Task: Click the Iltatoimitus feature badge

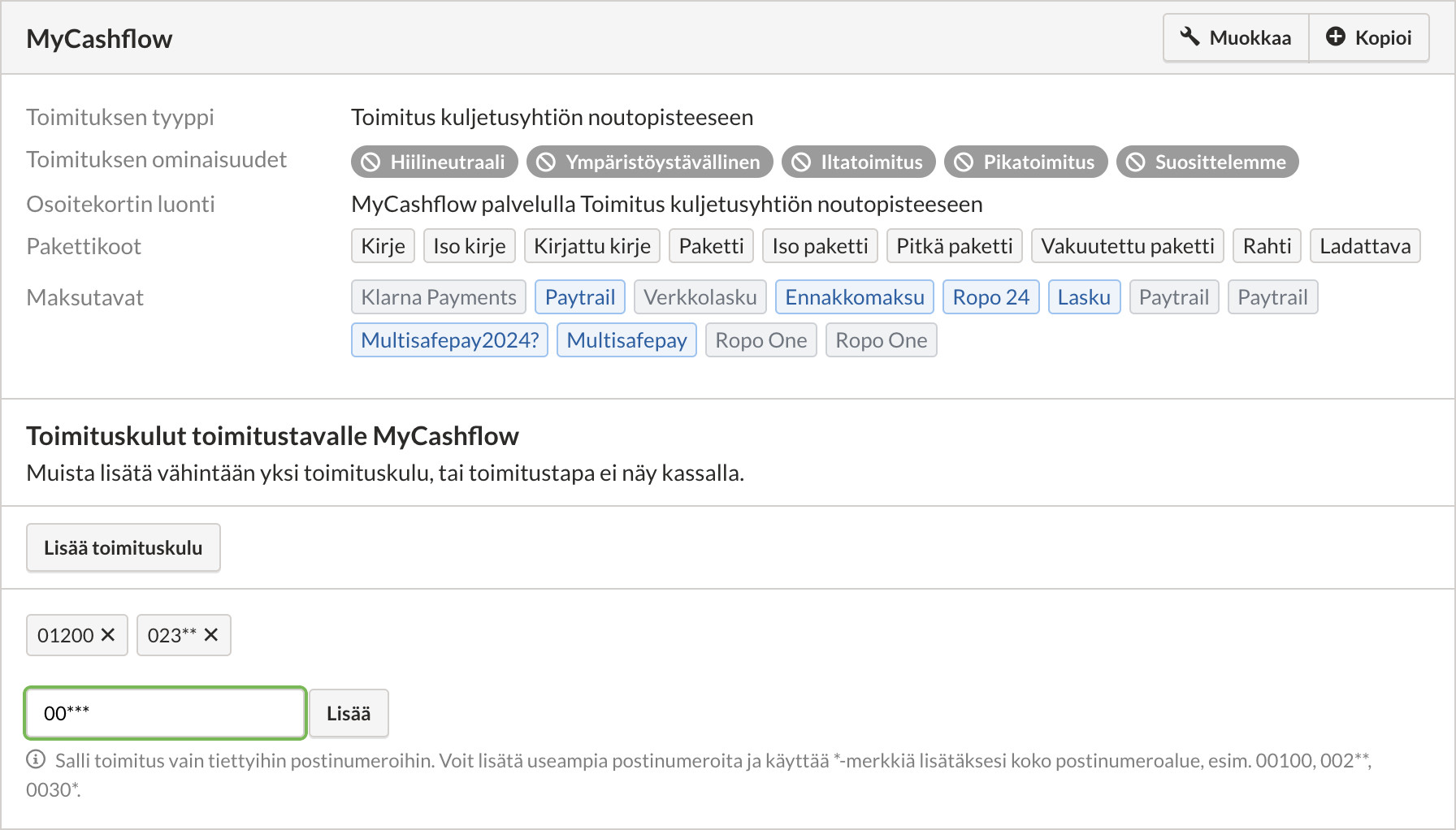Action: (859, 162)
